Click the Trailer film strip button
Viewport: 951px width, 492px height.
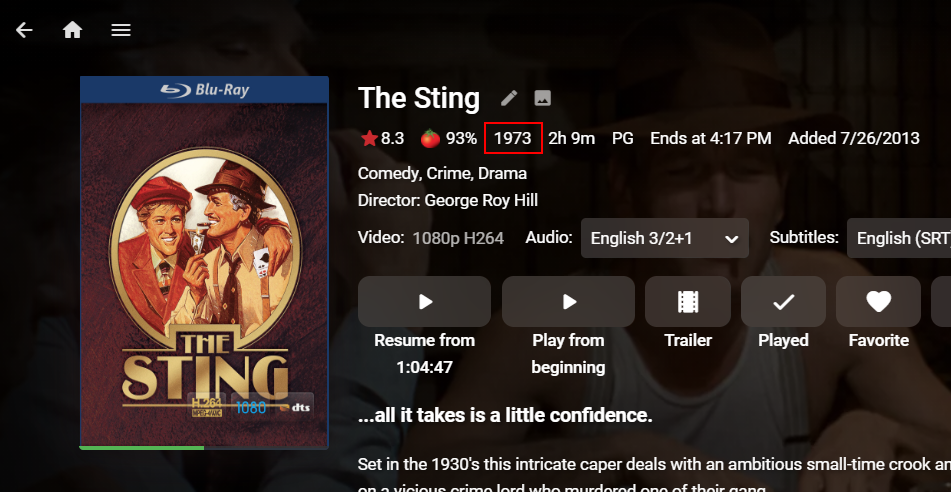[x=688, y=301]
